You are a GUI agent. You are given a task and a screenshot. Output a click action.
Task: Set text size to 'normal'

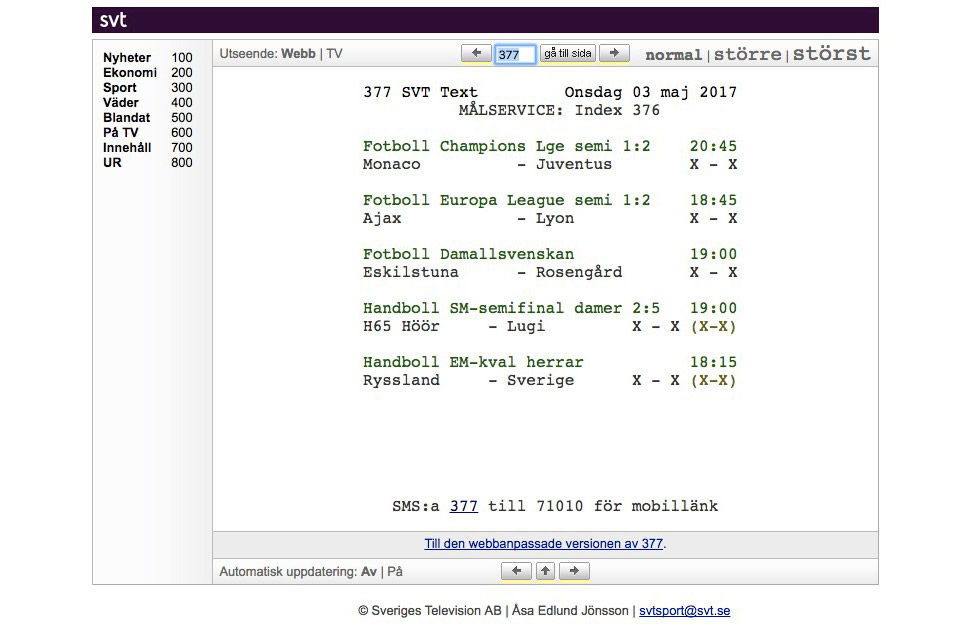point(673,55)
